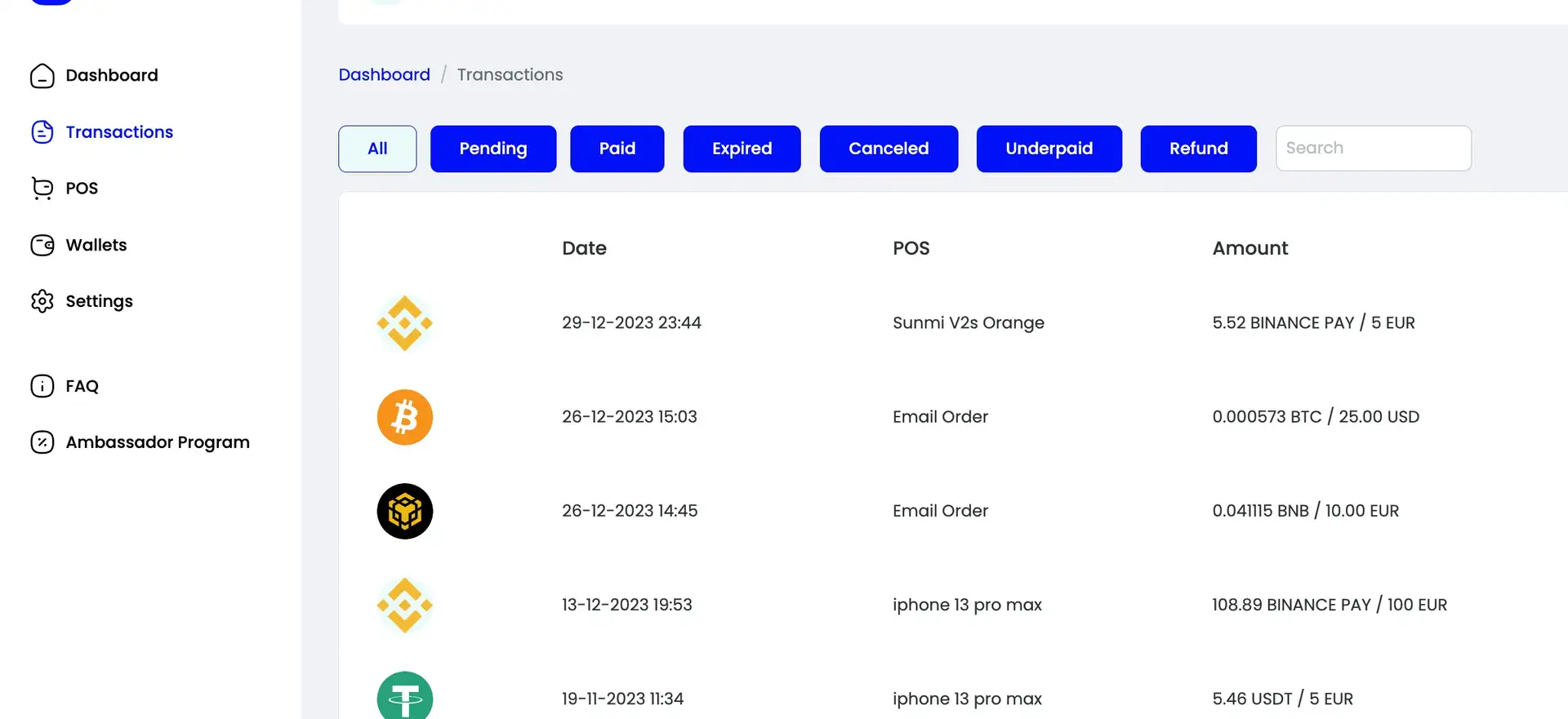
Task: Select the All transactions filter
Action: click(377, 149)
